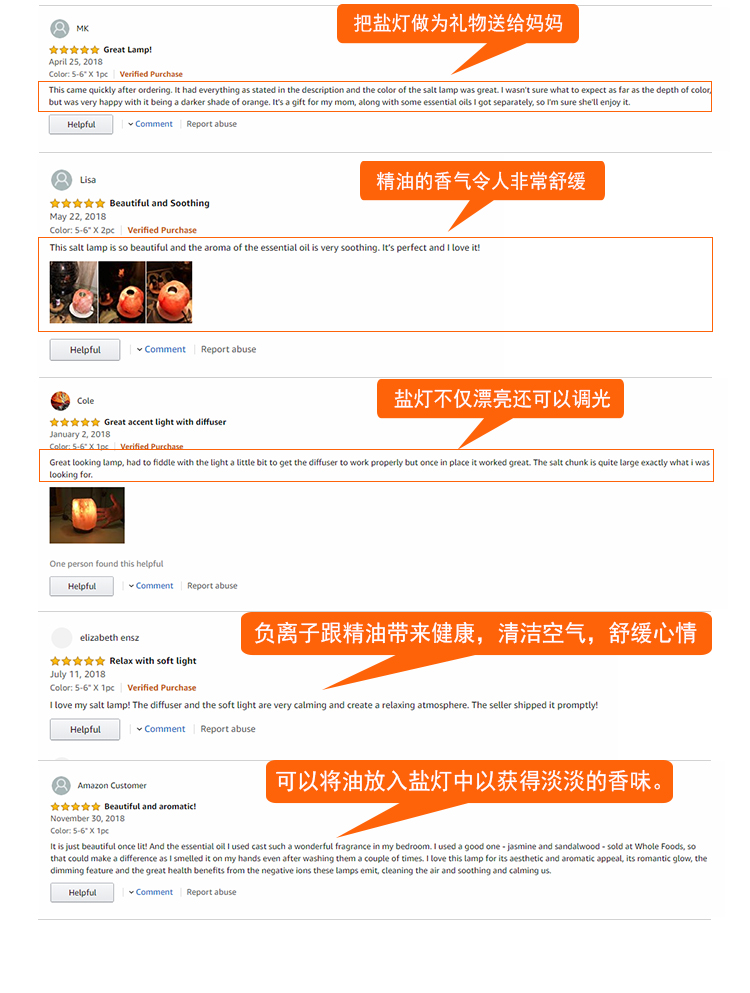Screen dimensions: 750x993
Task: Mark Amazon Customer's review as Helpful
Action: pyautogui.click(x=82, y=892)
